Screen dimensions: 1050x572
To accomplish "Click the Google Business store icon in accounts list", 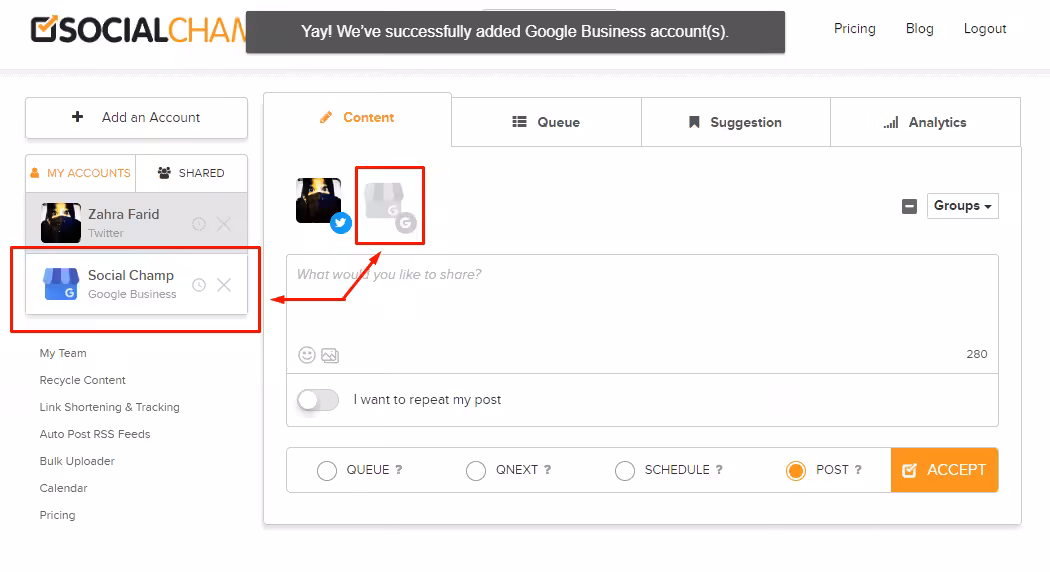I will pos(61,284).
